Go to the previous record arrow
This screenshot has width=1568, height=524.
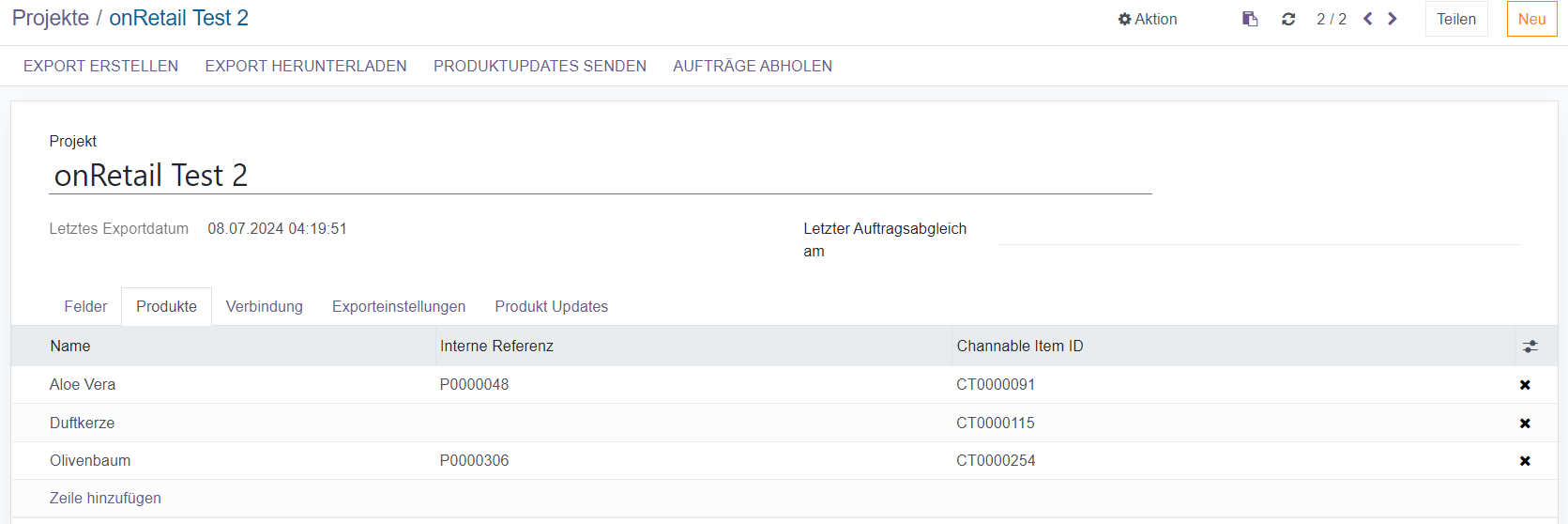click(x=1368, y=19)
